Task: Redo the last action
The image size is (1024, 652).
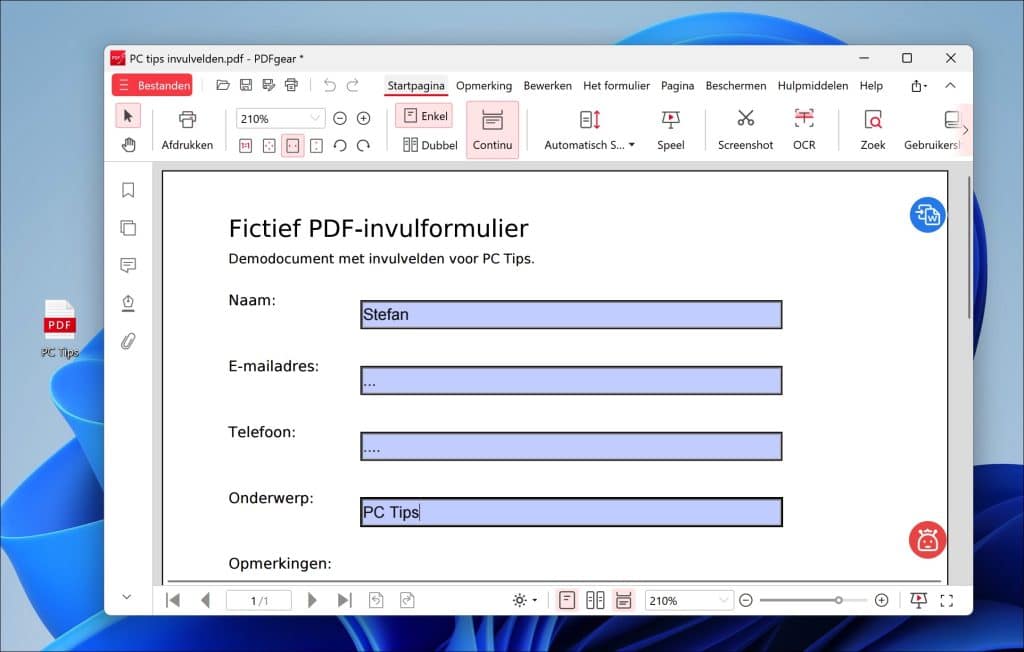Action: [353, 85]
